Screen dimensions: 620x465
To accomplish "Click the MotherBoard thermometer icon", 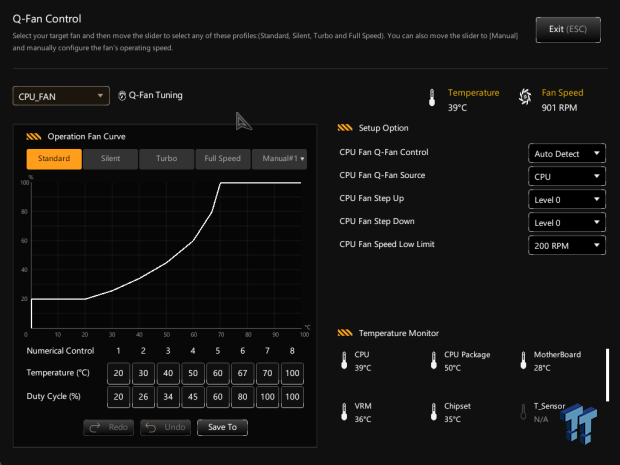I will [524, 361].
